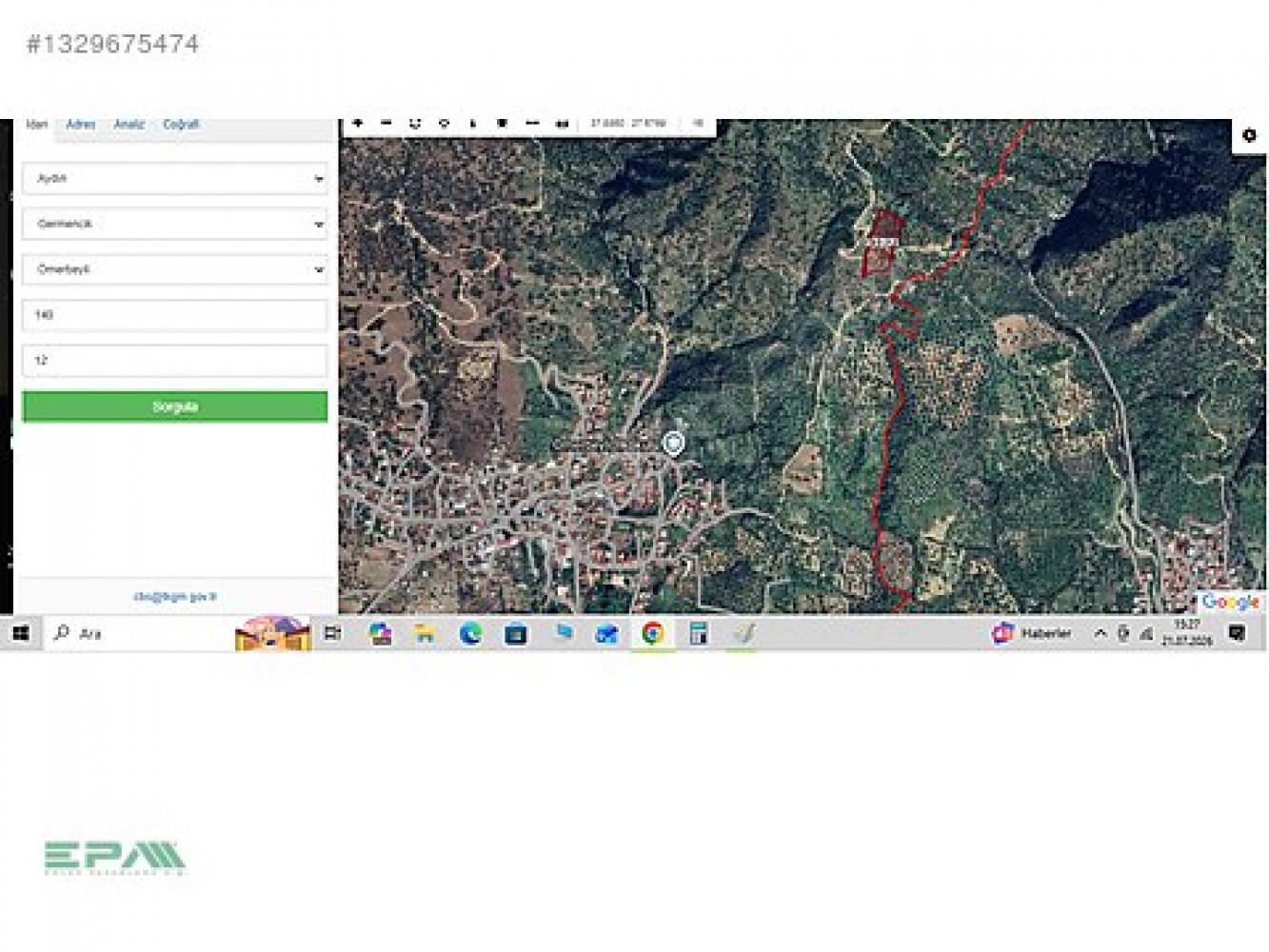Click the highlighted red parcel on map
Viewport: 1269px width, 952px height.
pyautogui.click(x=882, y=243)
